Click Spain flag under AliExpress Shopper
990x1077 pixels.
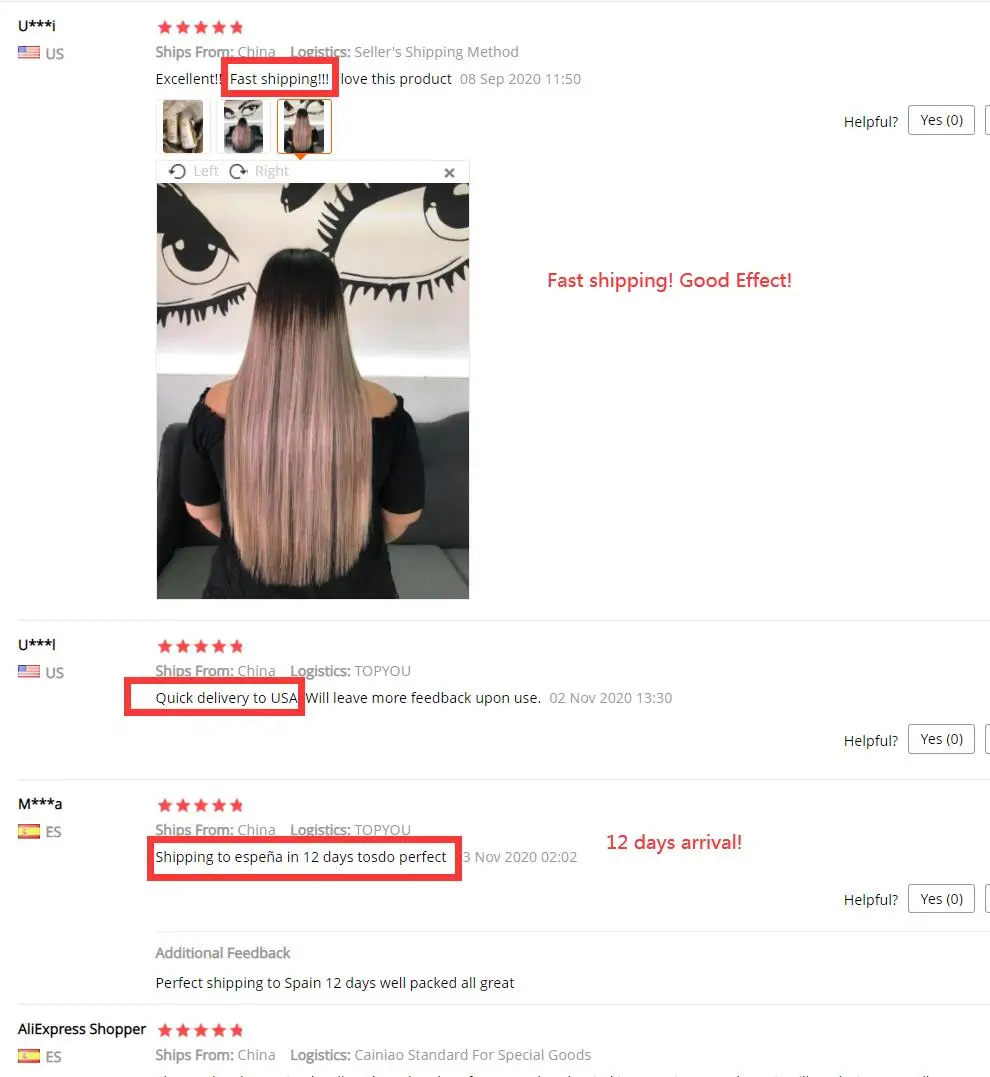(29, 1056)
